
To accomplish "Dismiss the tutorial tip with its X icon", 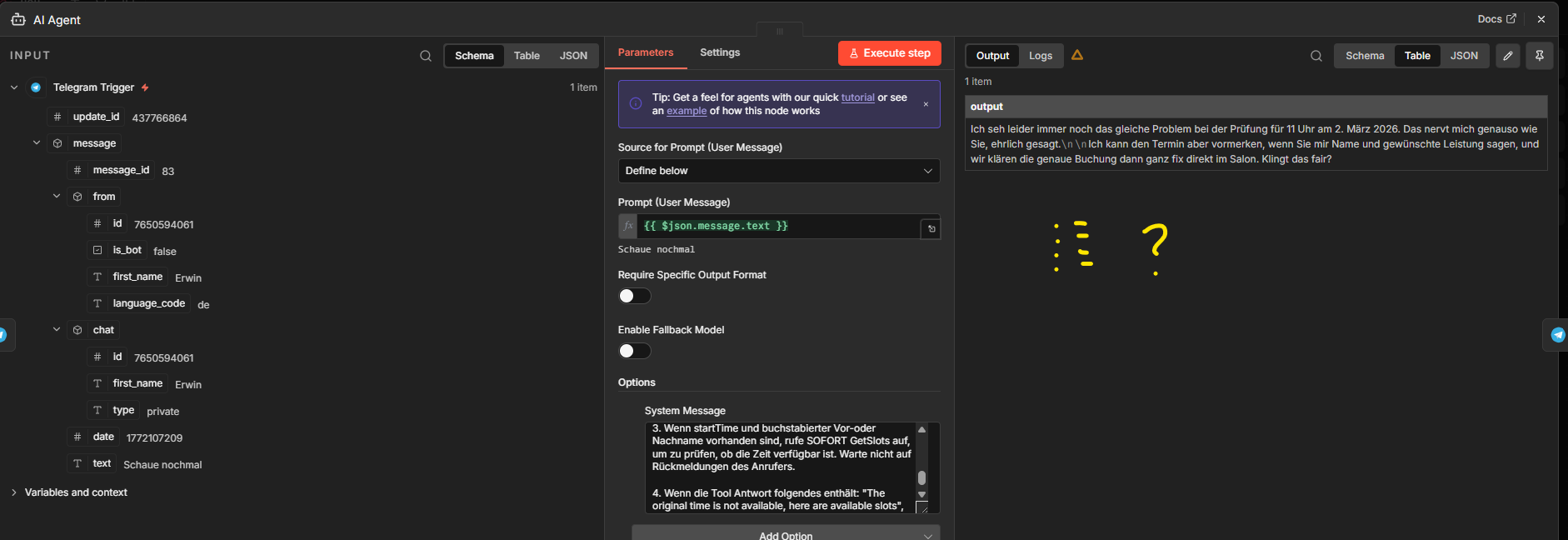I will (926, 104).
